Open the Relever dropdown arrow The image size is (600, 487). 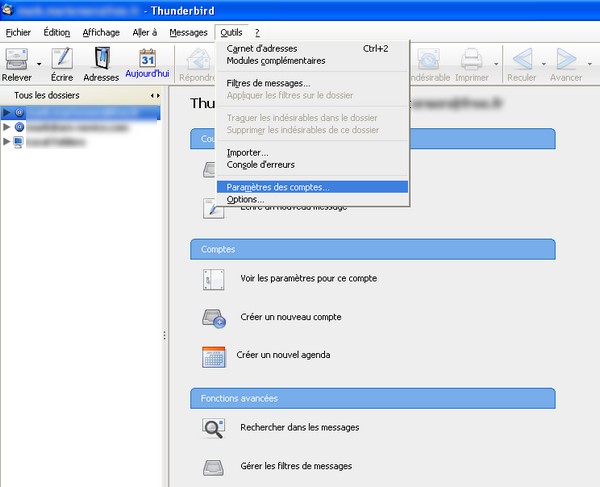point(39,64)
